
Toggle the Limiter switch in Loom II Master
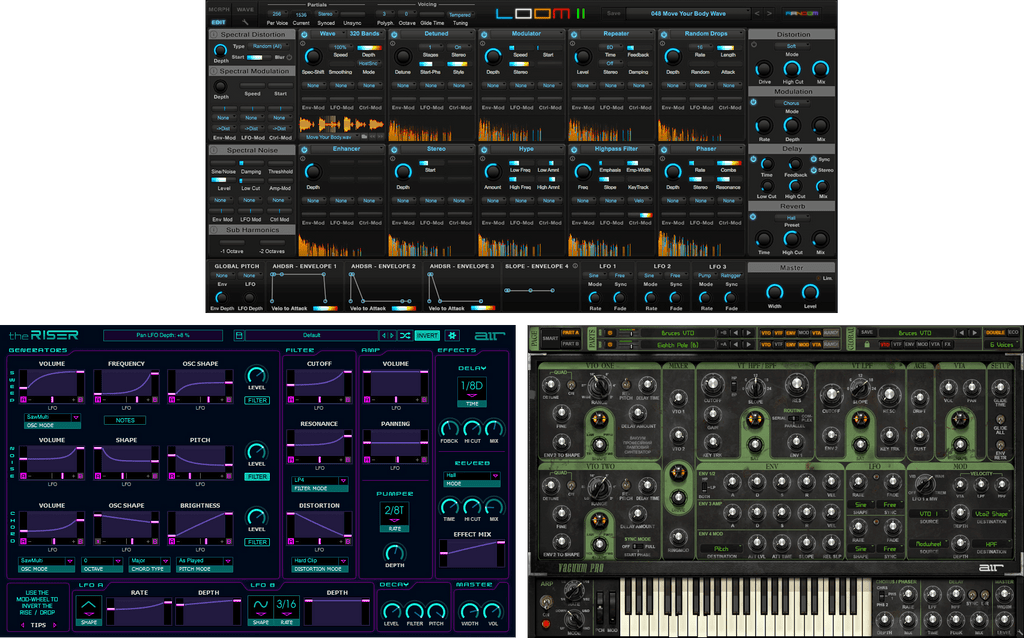[818, 278]
